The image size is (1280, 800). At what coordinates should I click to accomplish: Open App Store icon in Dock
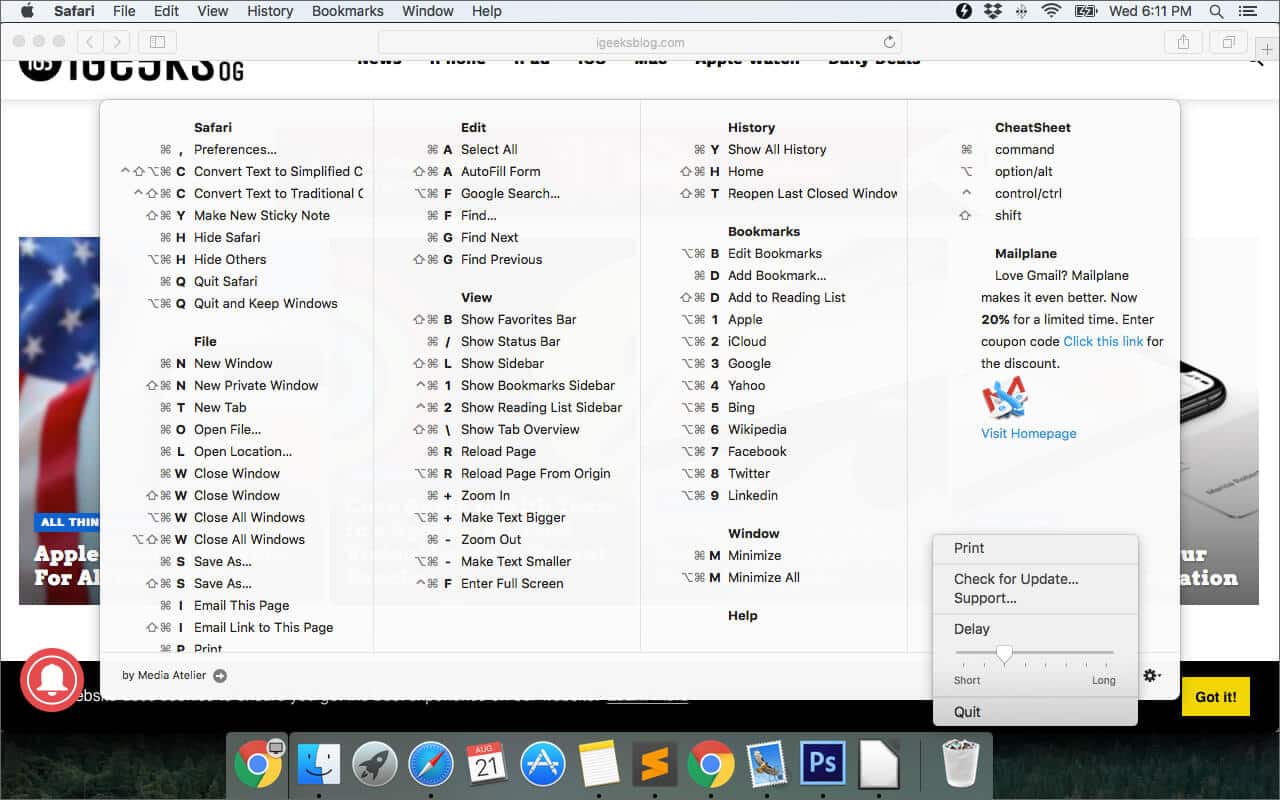click(543, 766)
